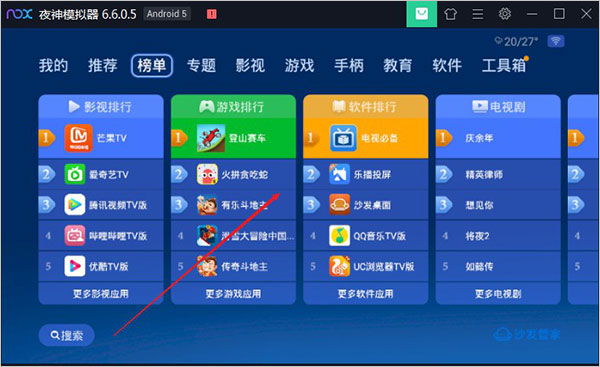Open the 登山赛车 game icon
Viewport: 600px width, 367px height.
point(211,138)
